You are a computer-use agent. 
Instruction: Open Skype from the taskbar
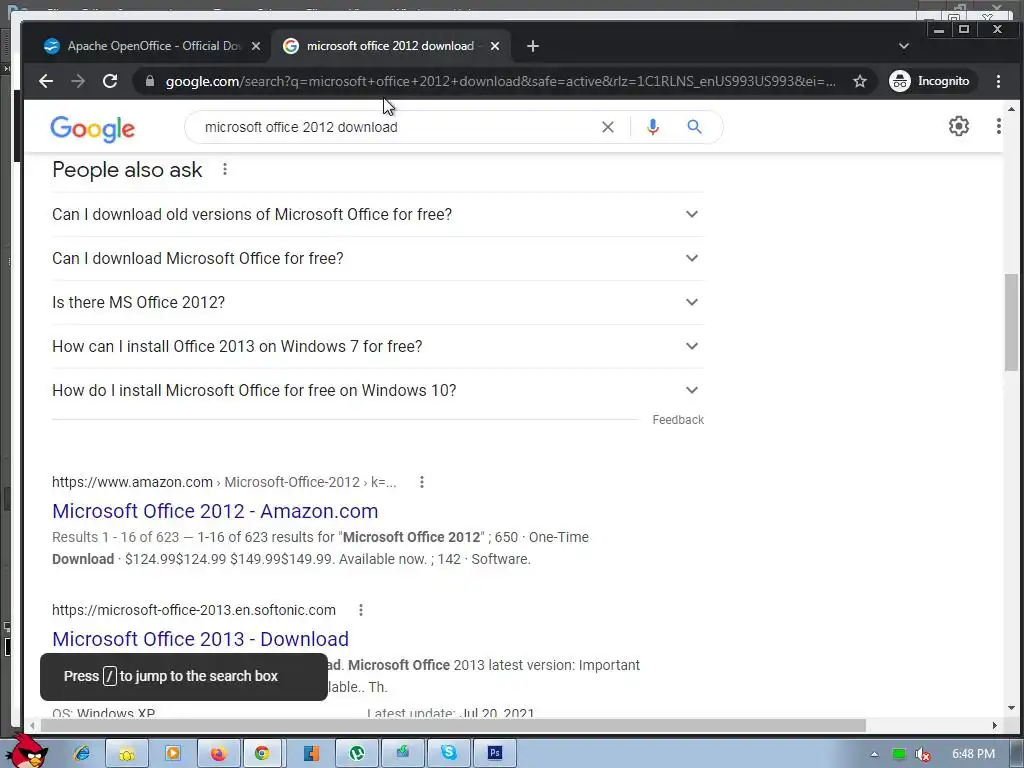pyautogui.click(x=449, y=753)
